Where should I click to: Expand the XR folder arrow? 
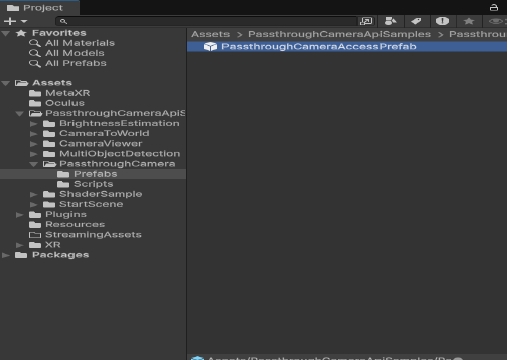tap(20, 245)
